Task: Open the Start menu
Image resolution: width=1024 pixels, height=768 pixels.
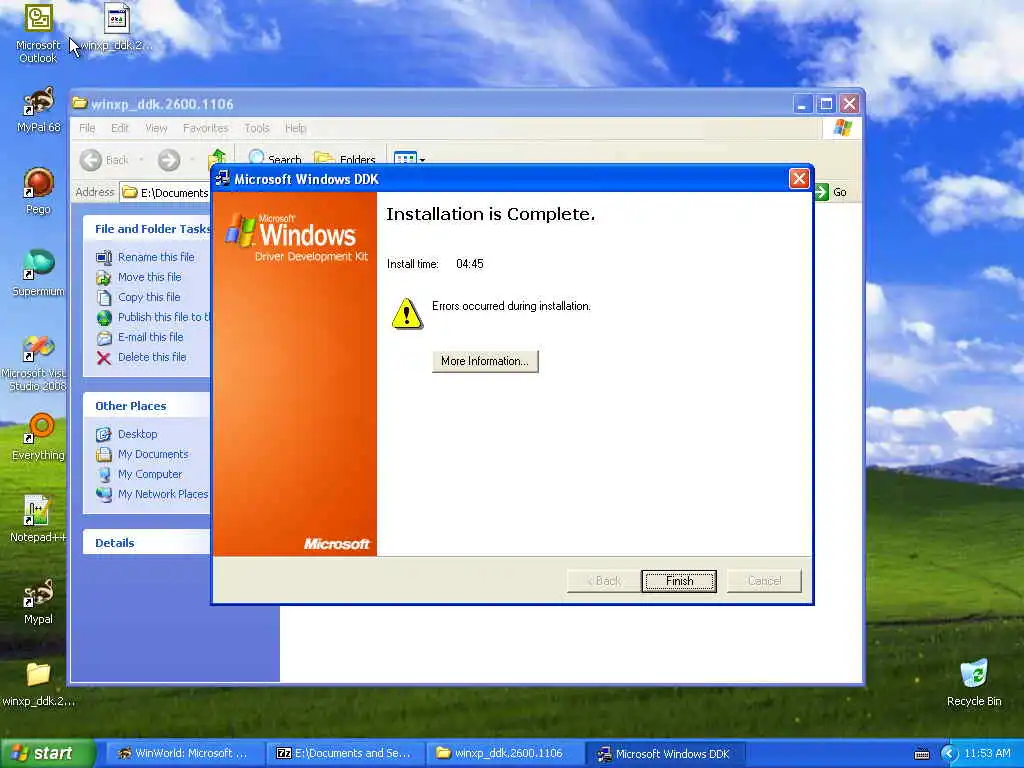Action: click(x=46, y=753)
